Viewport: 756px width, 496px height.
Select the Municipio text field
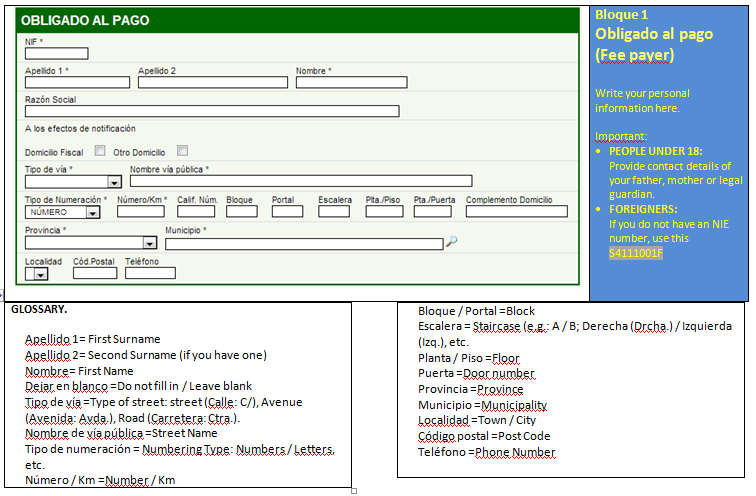pos(303,243)
